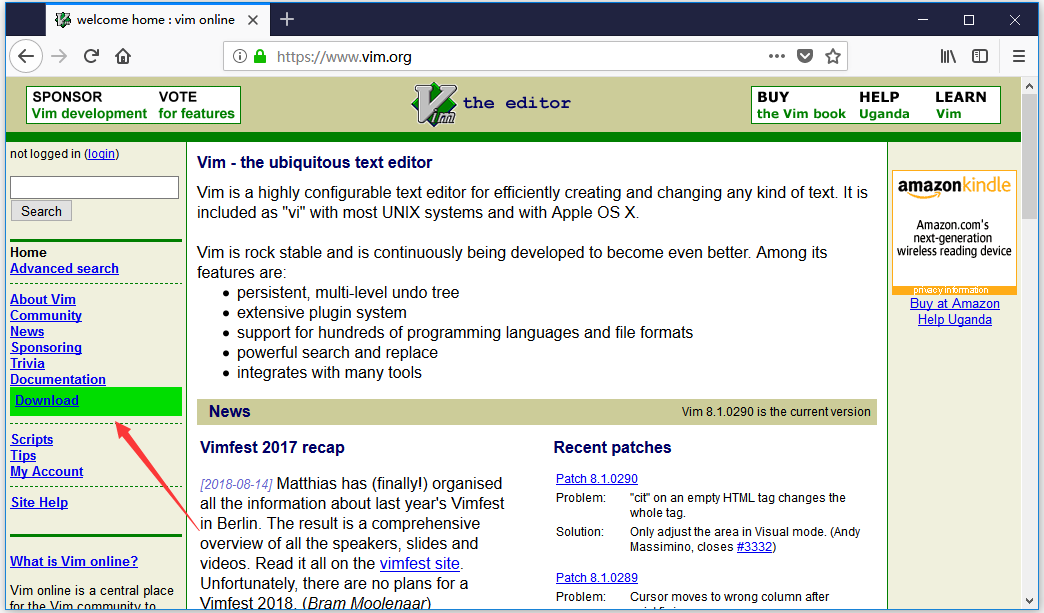The height and width of the screenshot is (613, 1044).
Task: Open the browser home page icon
Action: click(123, 57)
